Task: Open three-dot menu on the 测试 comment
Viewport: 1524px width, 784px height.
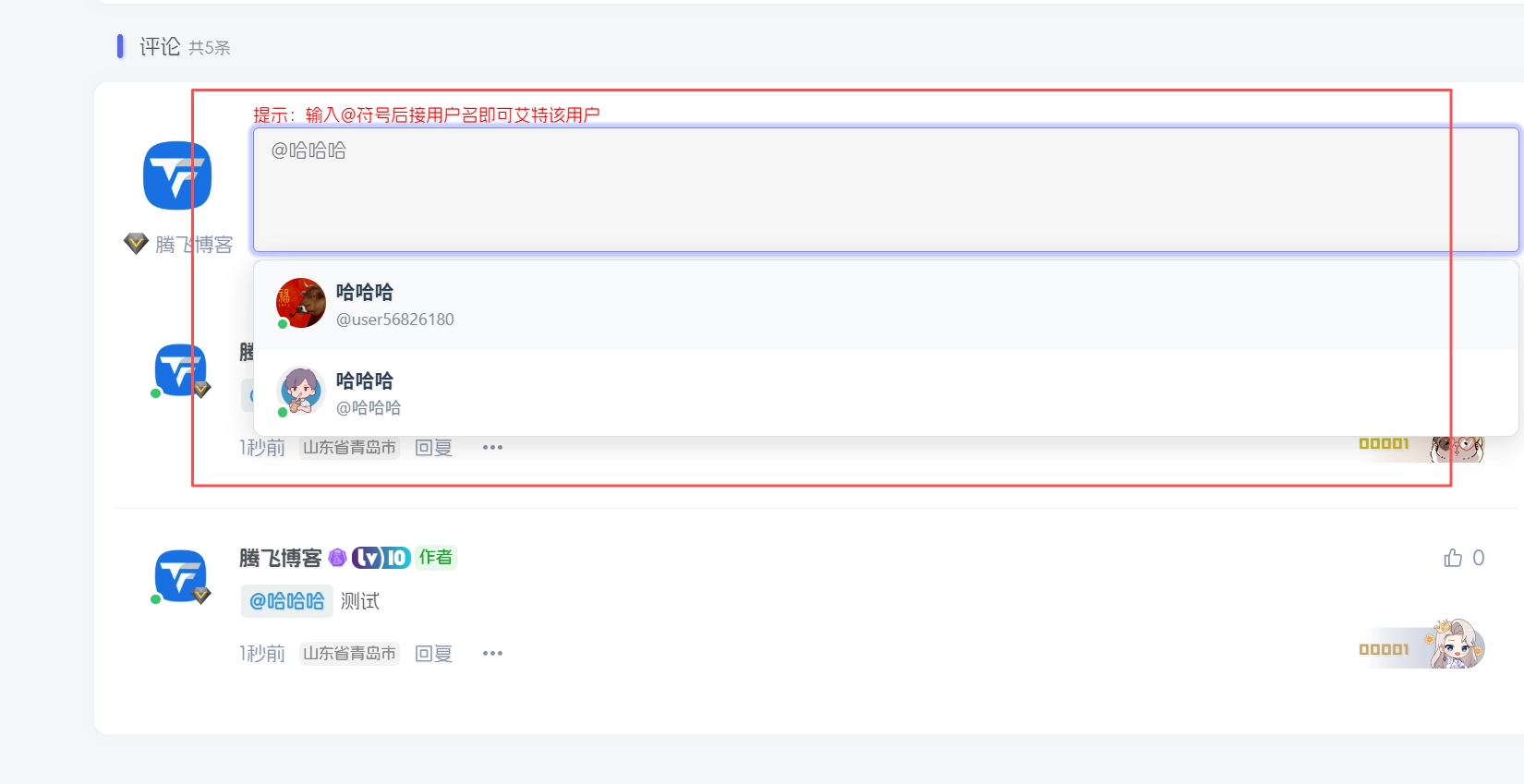Action: click(x=492, y=654)
